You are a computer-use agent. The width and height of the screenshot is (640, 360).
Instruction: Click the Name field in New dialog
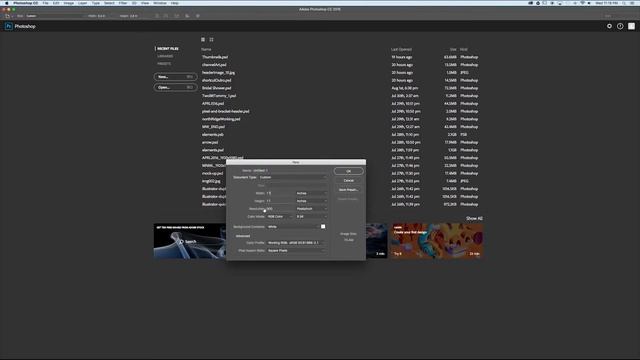tap(290, 171)
